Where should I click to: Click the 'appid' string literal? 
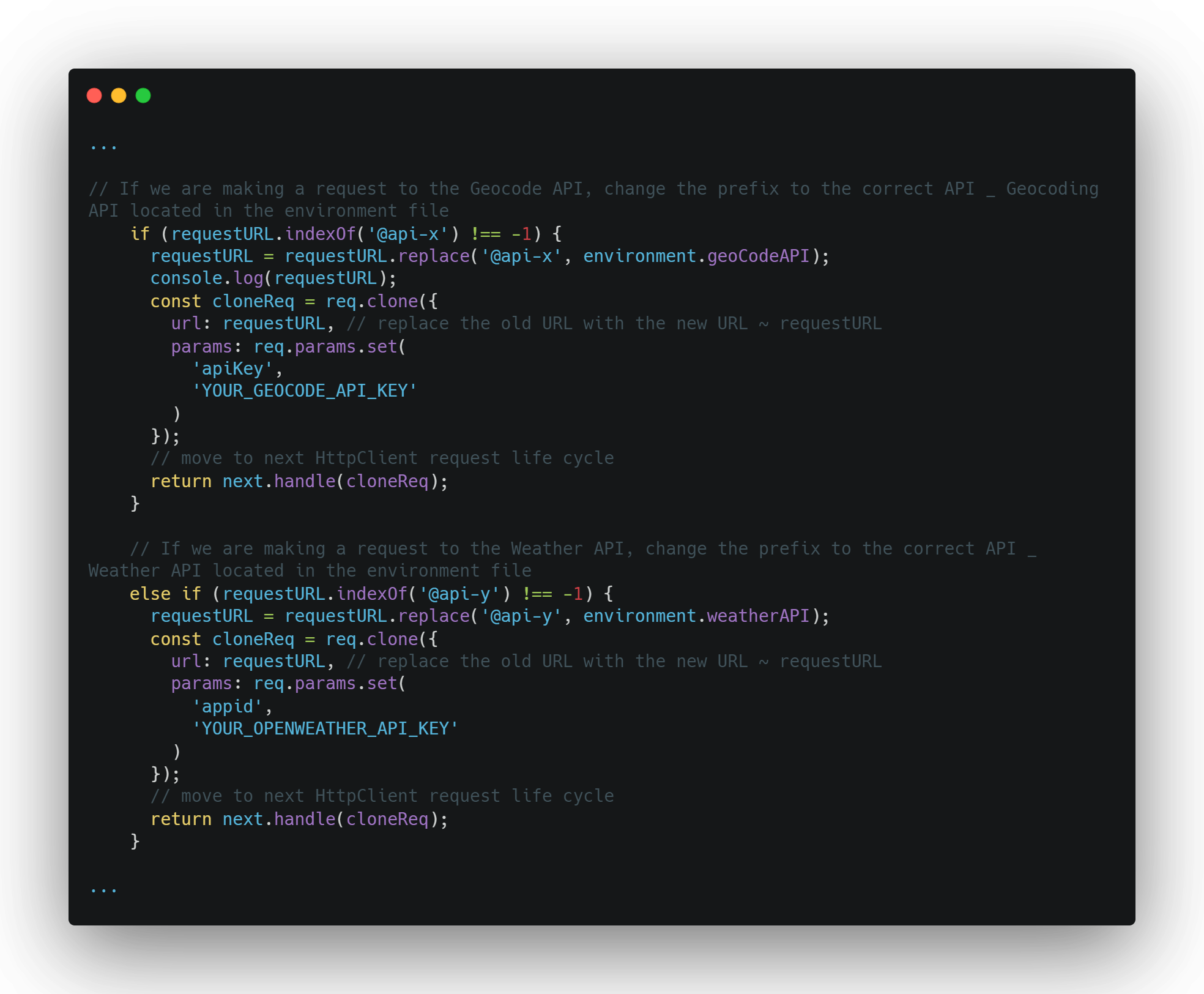point(228,706)
